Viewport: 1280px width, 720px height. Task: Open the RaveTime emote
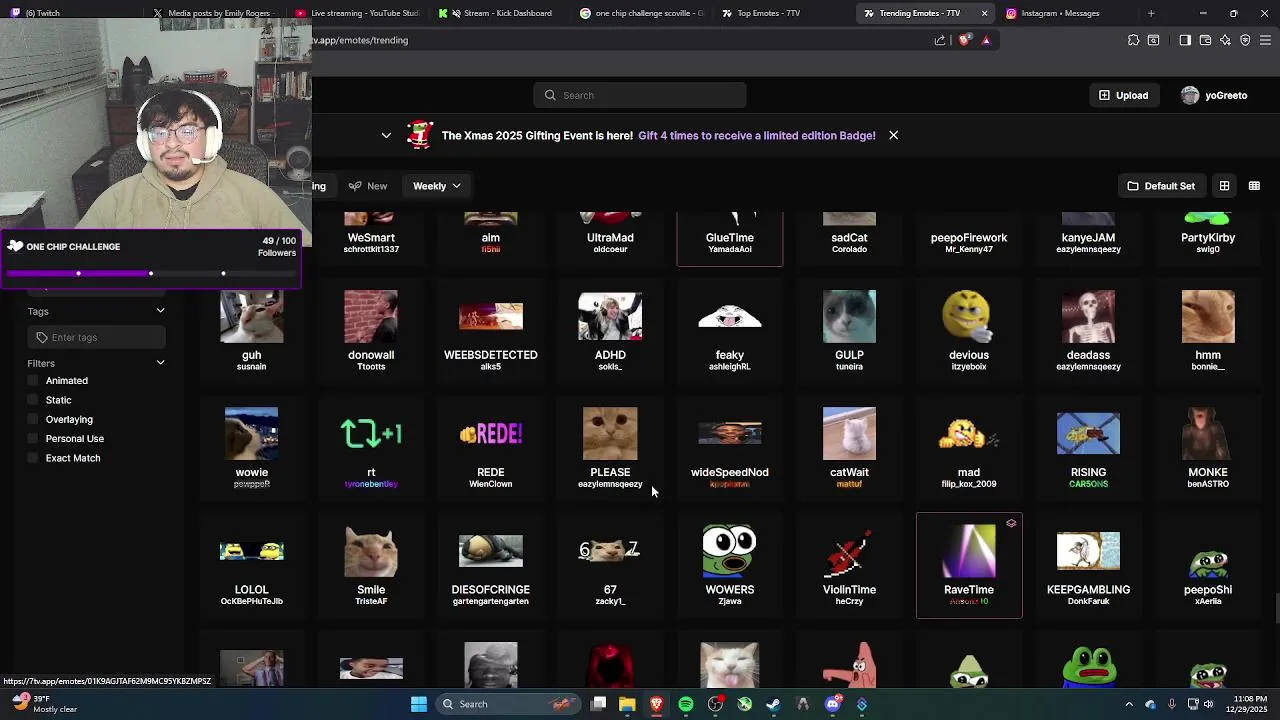pyautogui.click(x=968, y=565)
